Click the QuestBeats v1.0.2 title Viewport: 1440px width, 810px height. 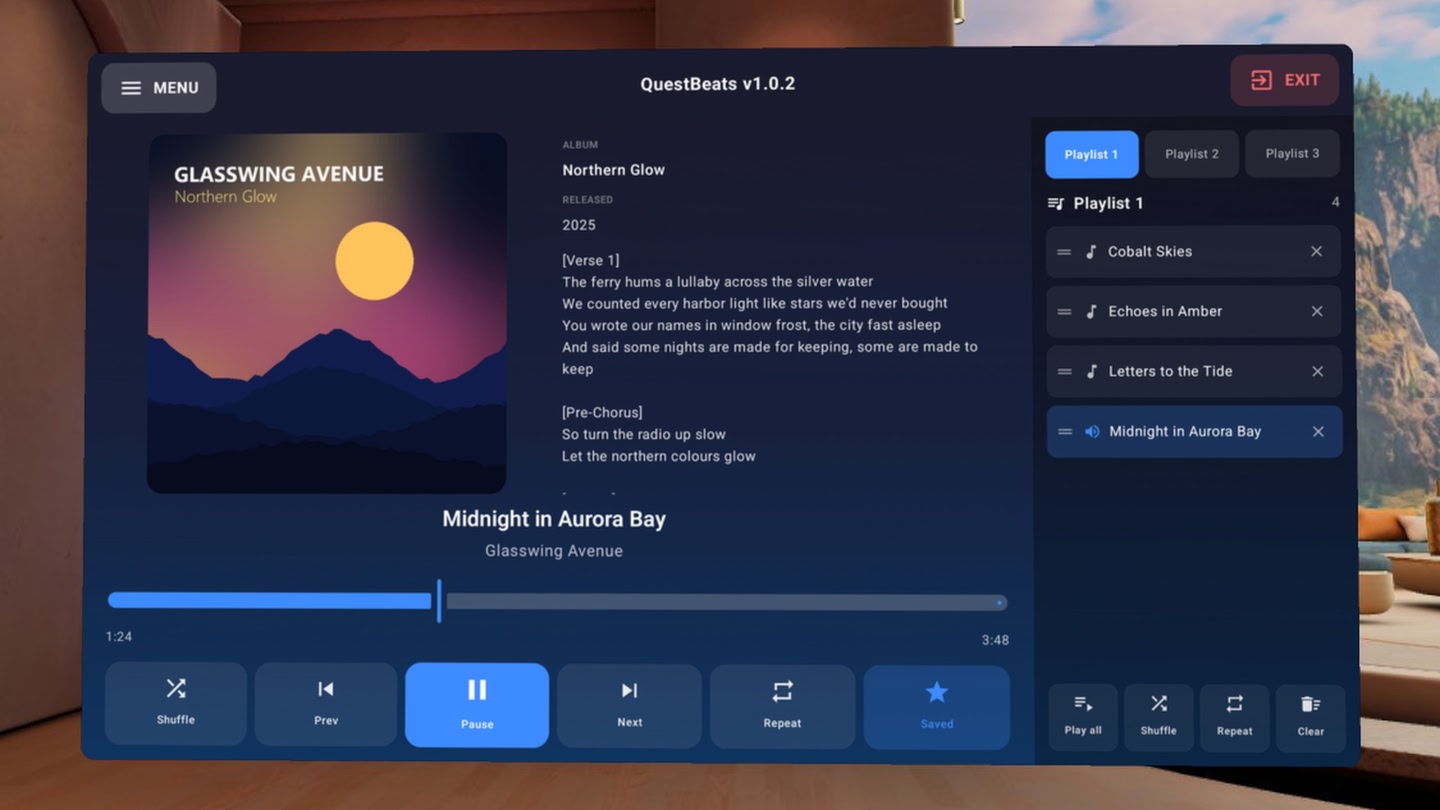[x=718, y=84]
